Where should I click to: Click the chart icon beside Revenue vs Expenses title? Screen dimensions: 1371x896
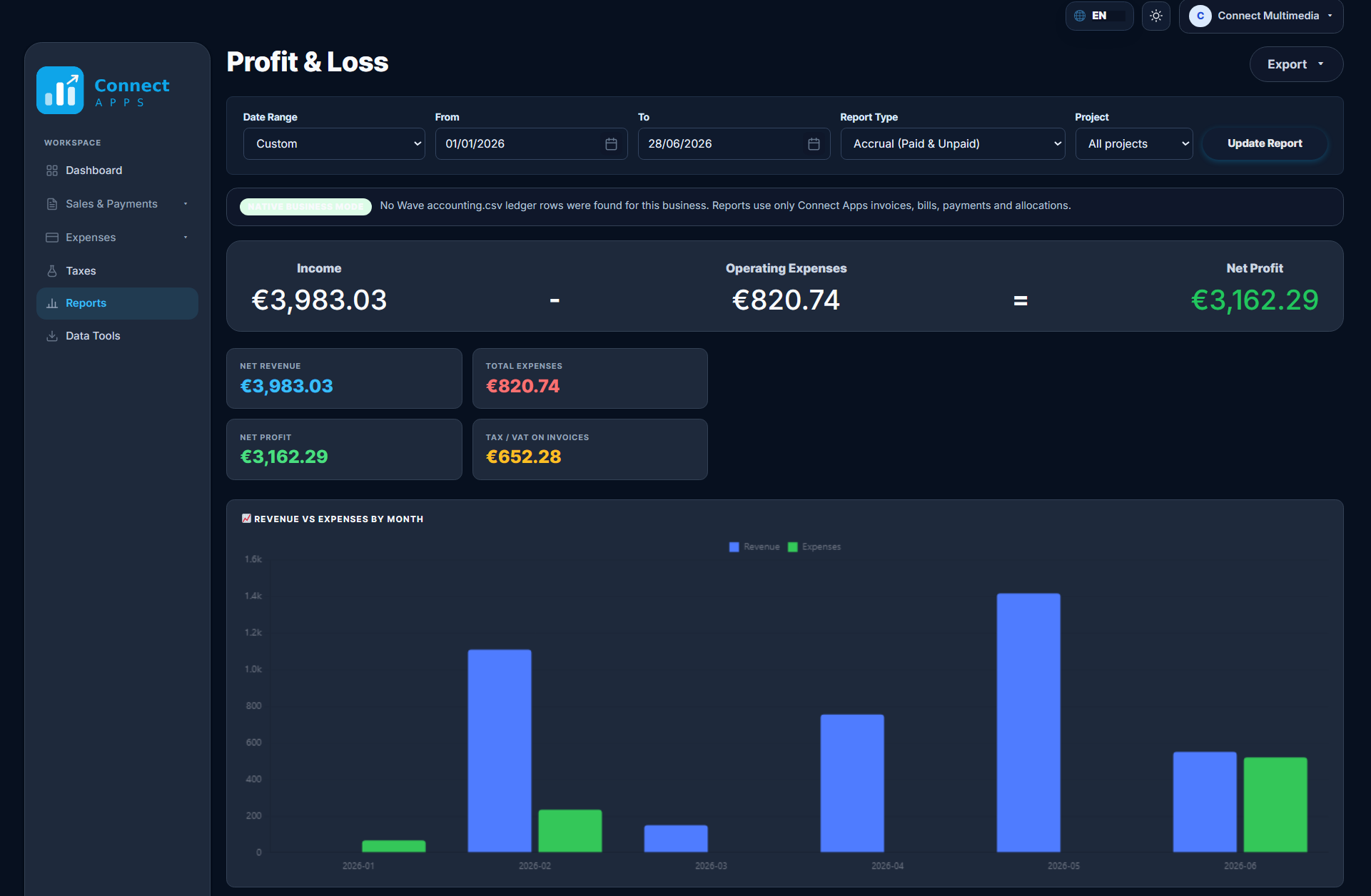pyautogui.click(x=246, y=519)
